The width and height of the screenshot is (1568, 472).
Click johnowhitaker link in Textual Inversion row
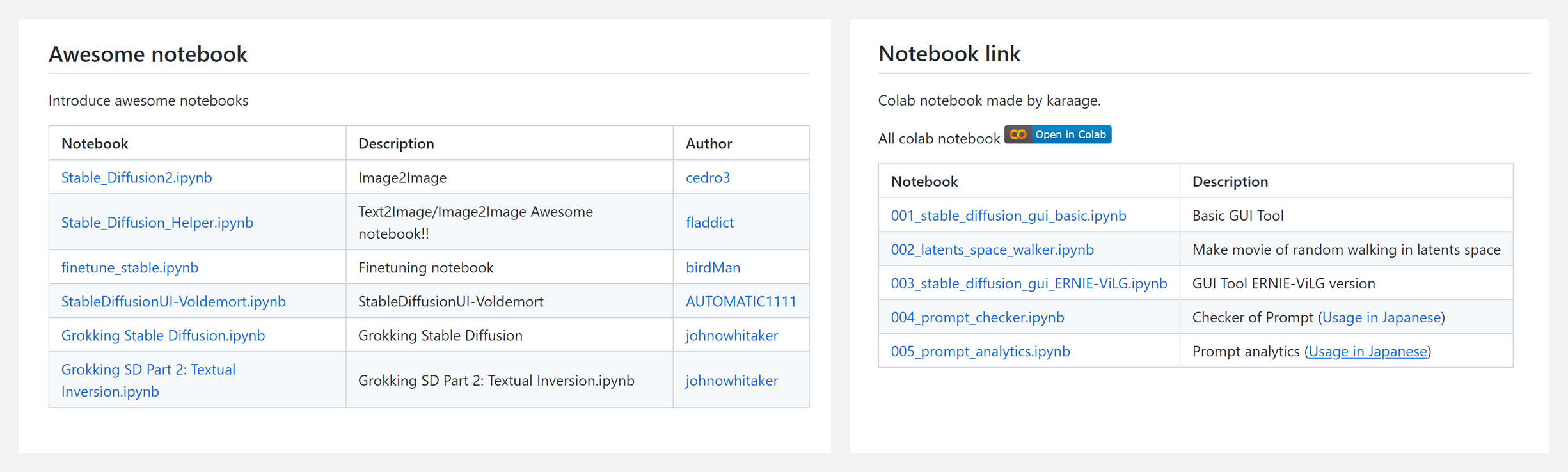731,381
